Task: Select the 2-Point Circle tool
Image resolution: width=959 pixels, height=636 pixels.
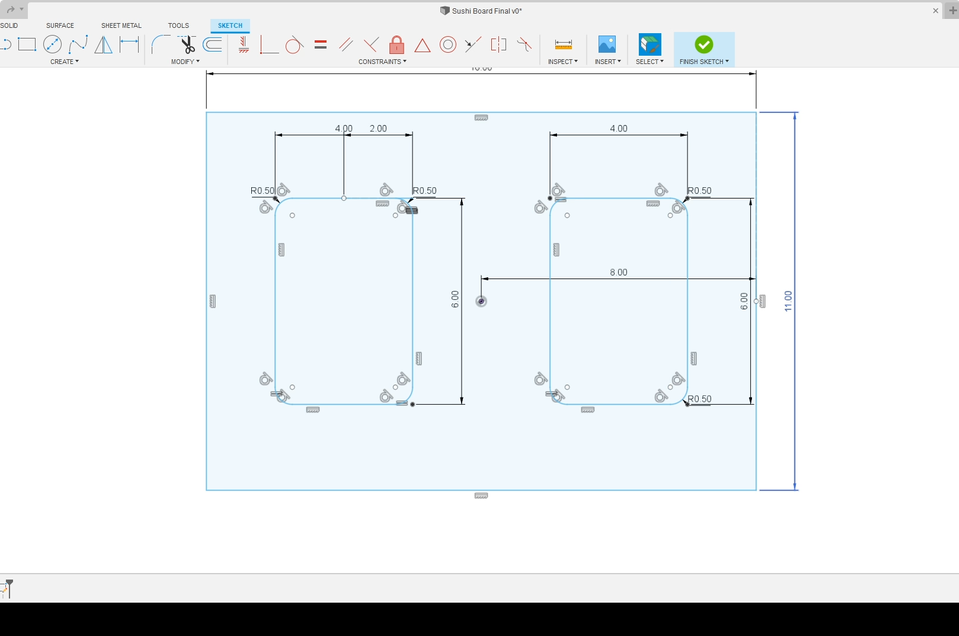Action: pyautogui.click(x=53, y=44)
